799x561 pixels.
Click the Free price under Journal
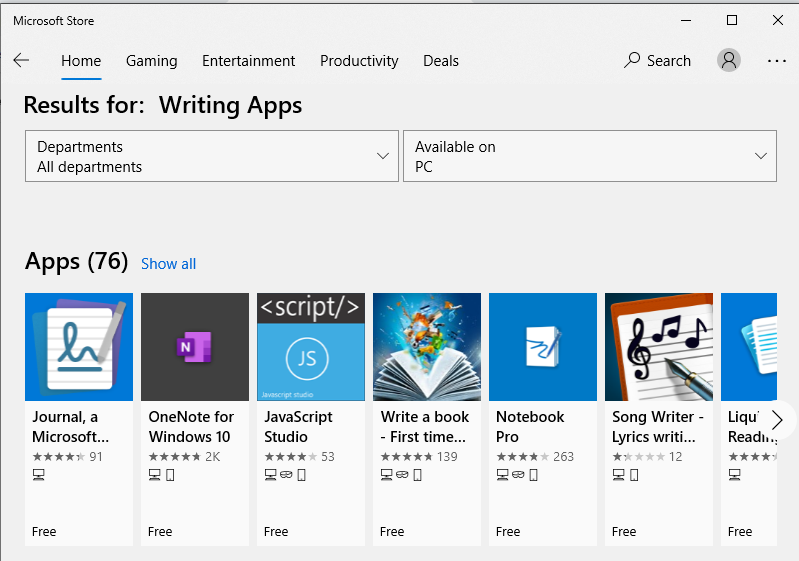coord(44,531)
